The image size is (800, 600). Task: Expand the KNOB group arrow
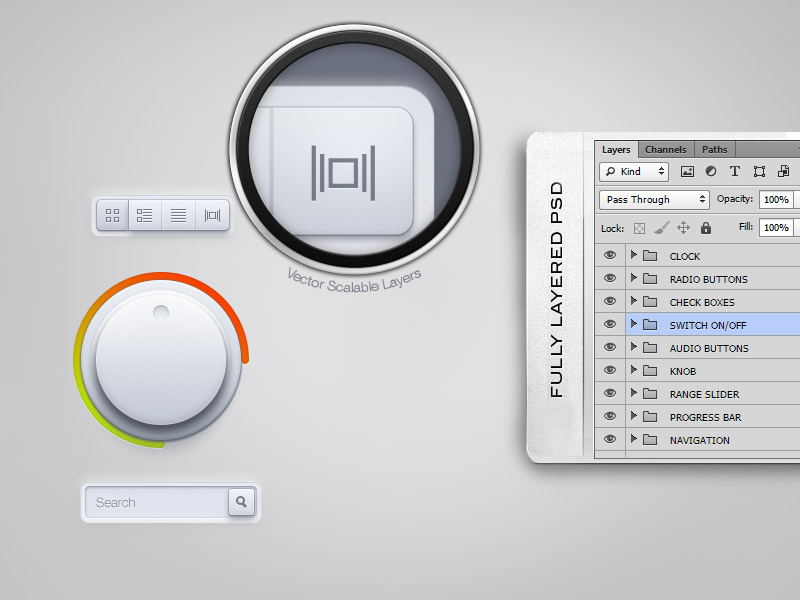[634, 369]
